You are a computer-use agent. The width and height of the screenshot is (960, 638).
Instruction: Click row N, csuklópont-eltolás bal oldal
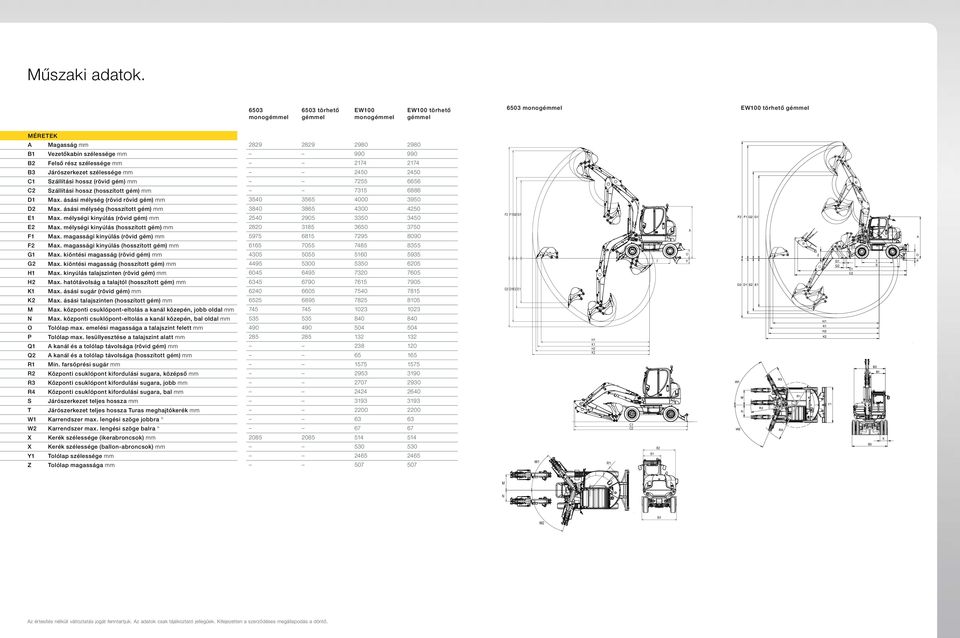(229, 319)
